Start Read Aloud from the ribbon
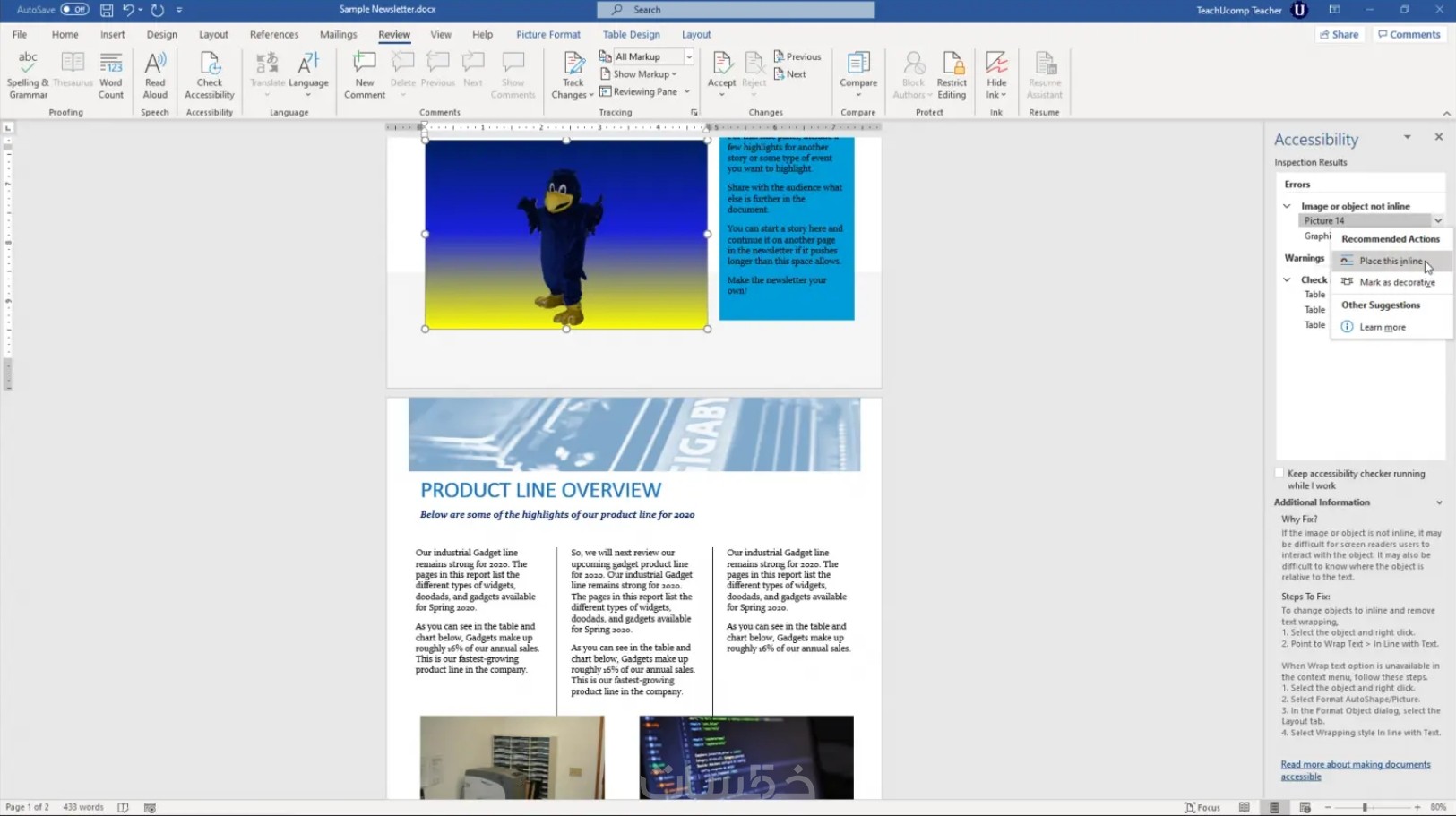Image resolution: width=1456 pixels, height=816 pixels. (154, 74)
